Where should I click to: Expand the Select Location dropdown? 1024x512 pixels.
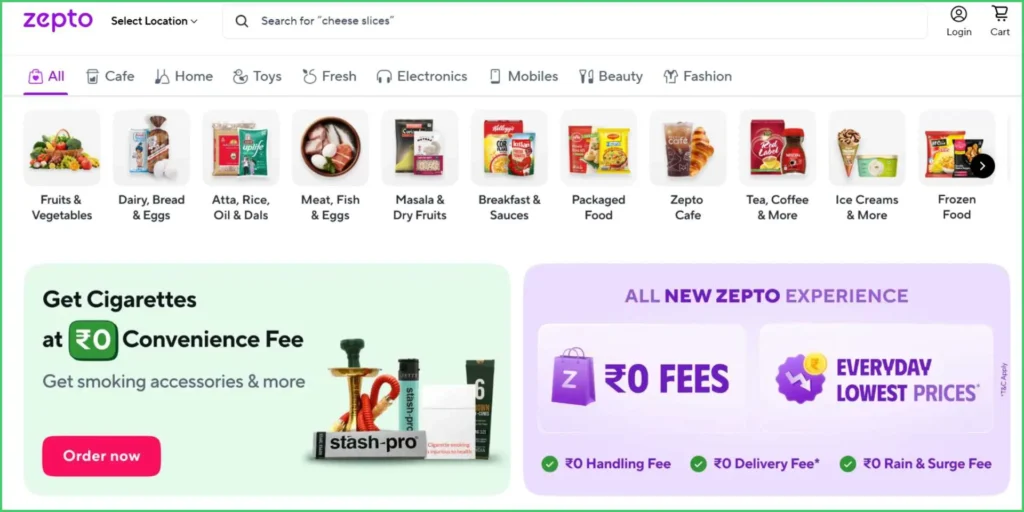[x=154, y=21]
